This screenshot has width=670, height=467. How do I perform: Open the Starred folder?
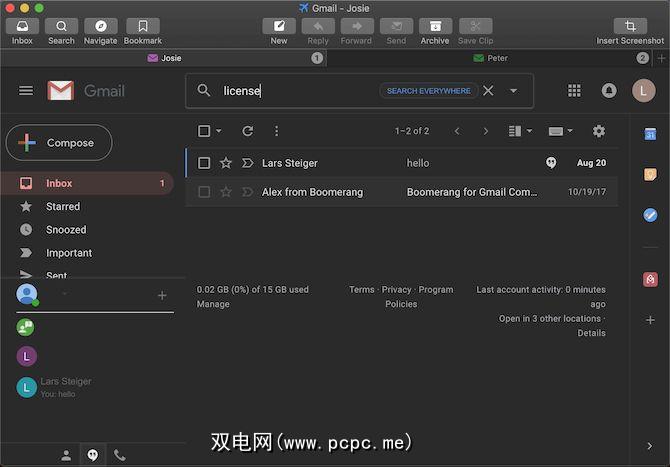(63, 206)
